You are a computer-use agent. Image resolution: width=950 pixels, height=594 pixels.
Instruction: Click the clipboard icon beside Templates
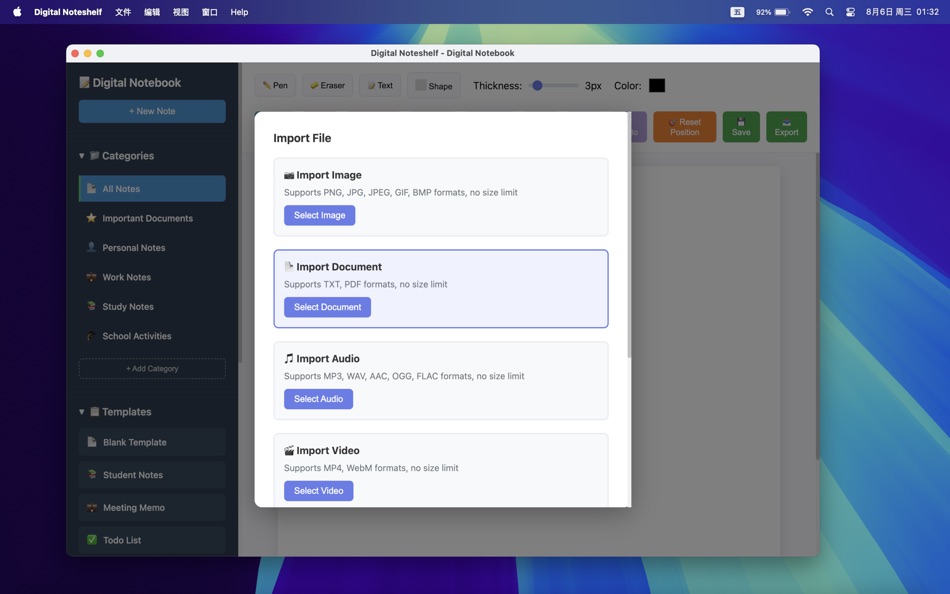(x=95, y=412)
